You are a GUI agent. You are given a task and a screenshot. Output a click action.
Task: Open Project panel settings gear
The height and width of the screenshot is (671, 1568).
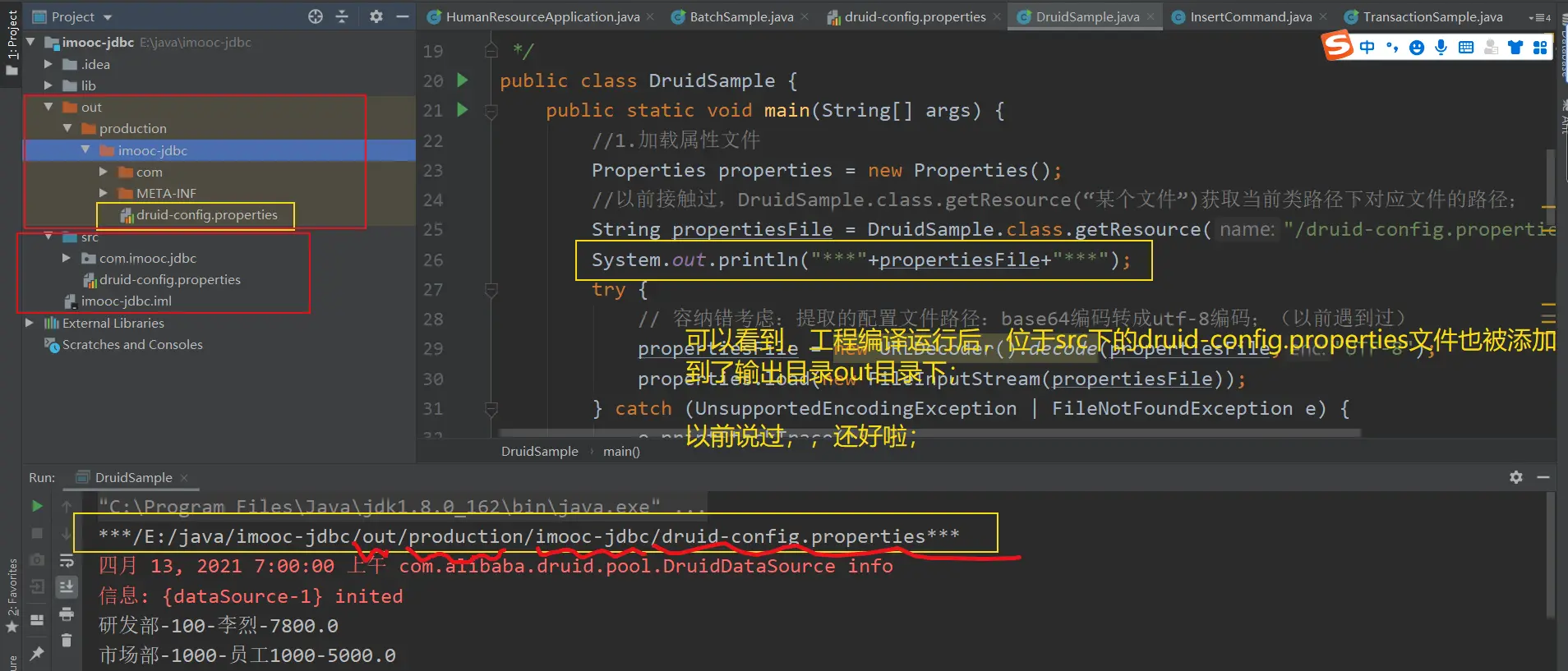pos(376,16)
